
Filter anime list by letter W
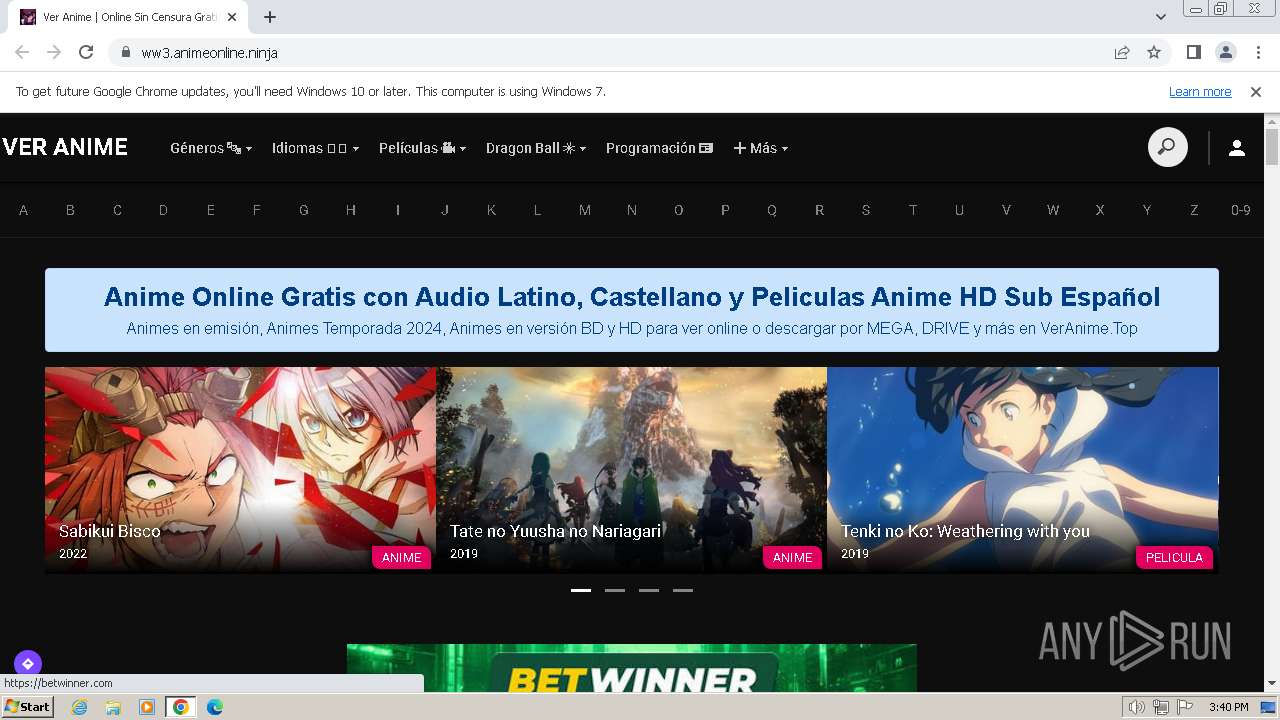coord(1053,210)
